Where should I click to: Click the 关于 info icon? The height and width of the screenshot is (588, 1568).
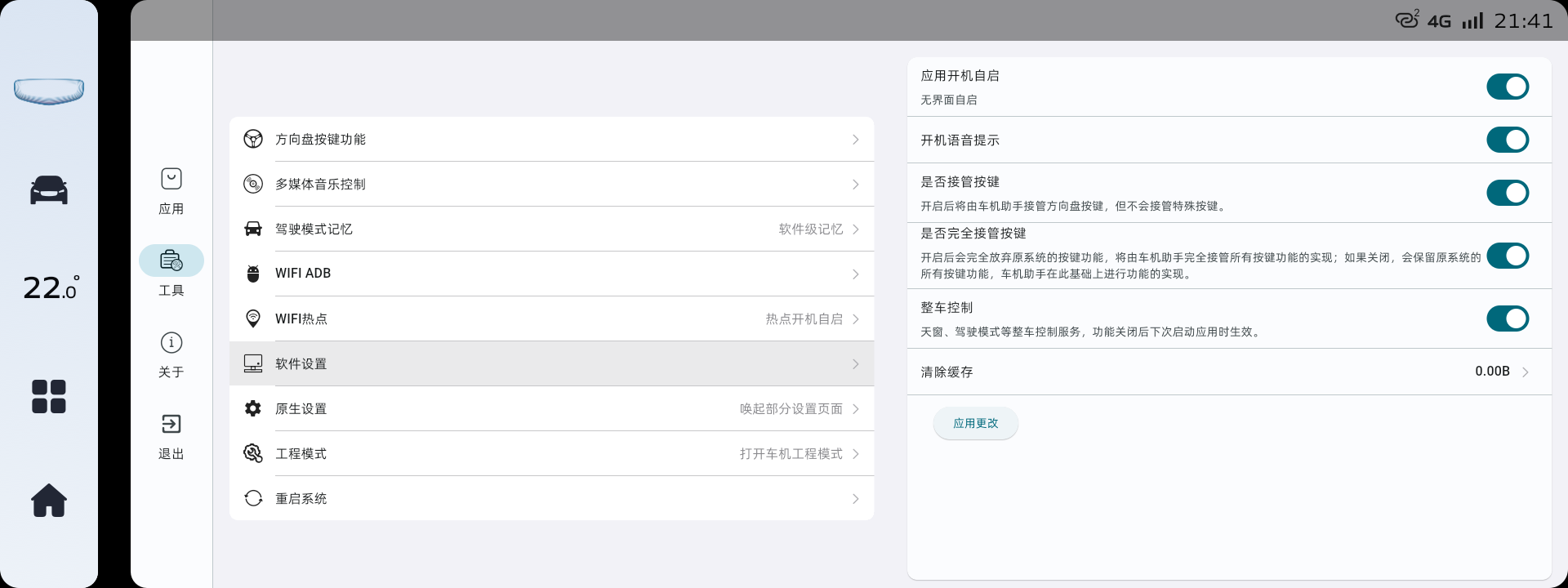point(171,343)
